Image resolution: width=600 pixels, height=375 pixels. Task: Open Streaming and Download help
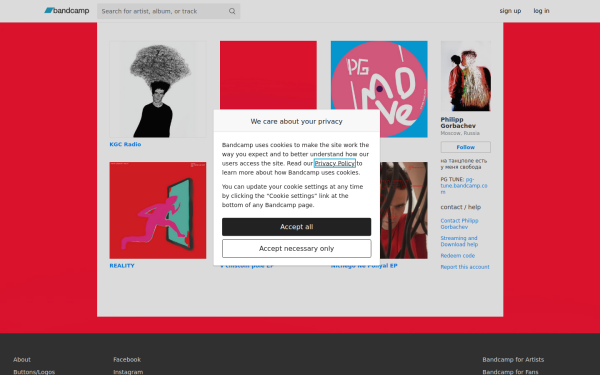[459, 241]
